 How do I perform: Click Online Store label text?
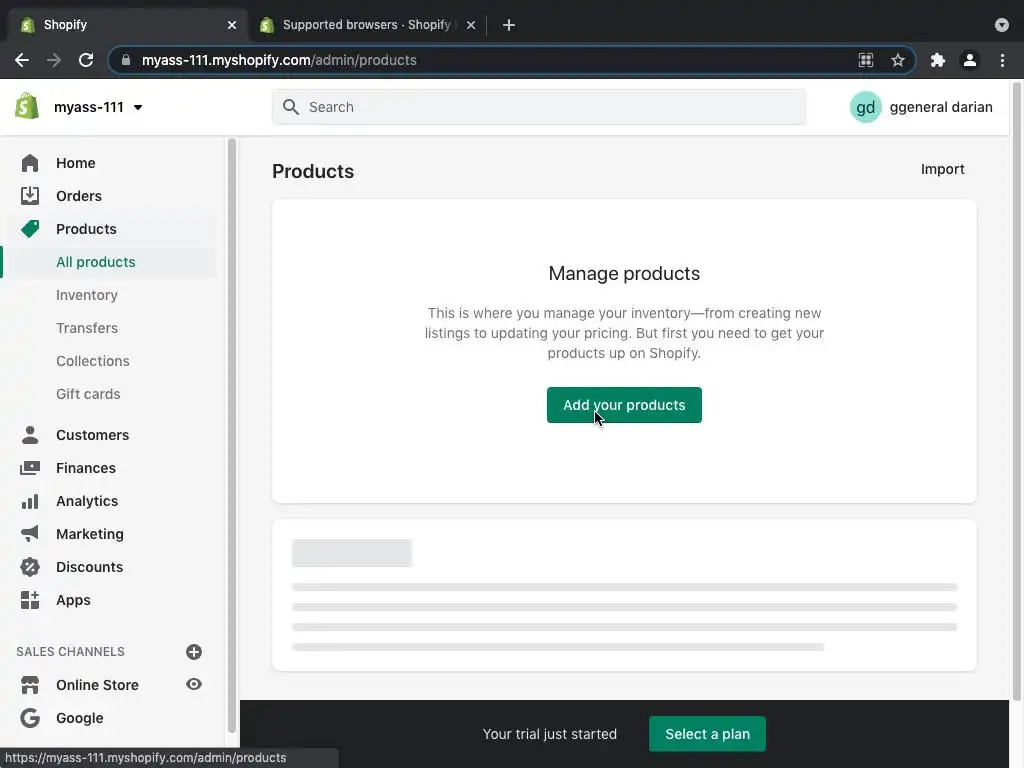(97, 684)
